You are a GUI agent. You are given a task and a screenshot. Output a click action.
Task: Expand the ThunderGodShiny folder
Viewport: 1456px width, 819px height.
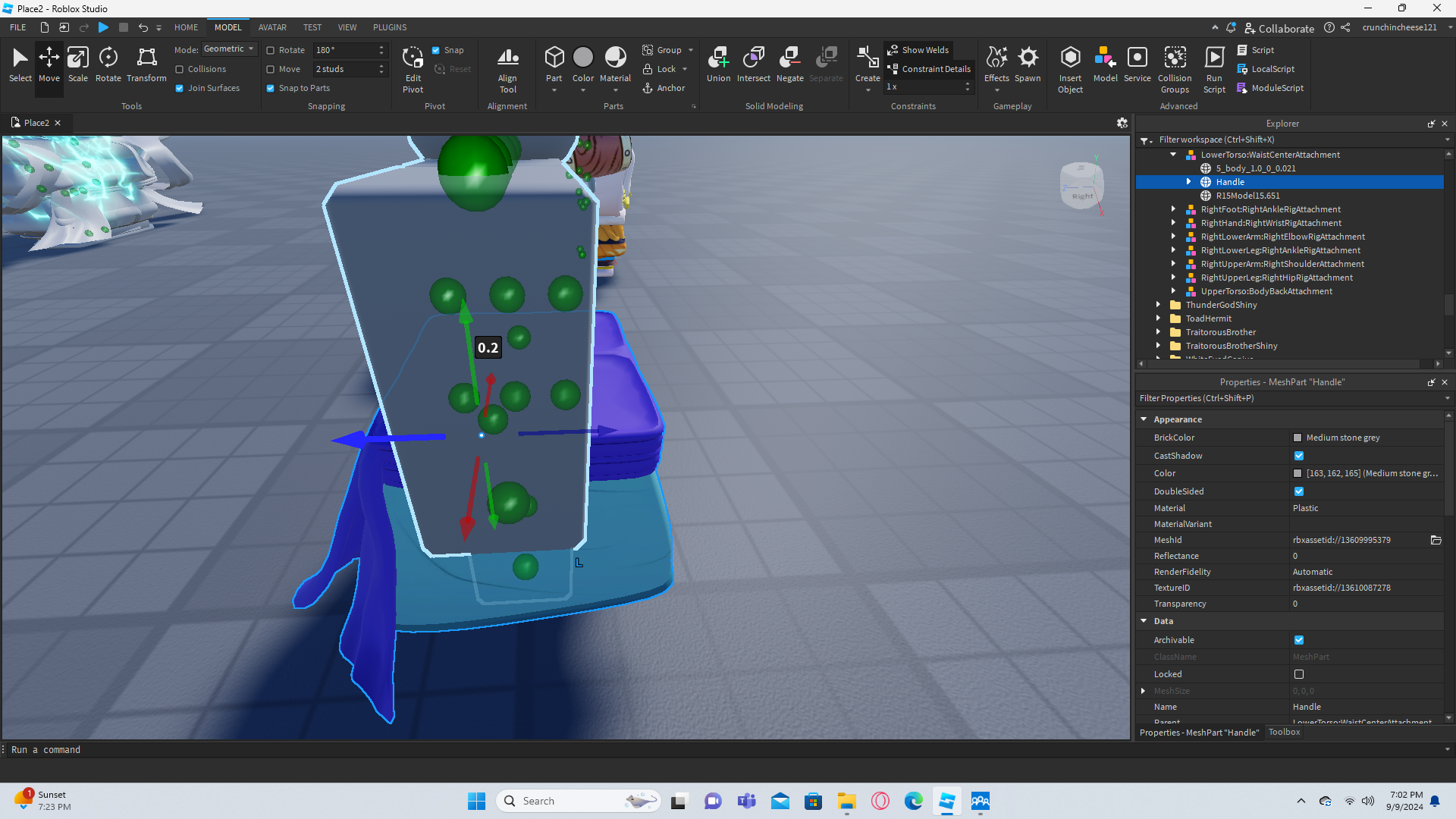coord(1158,305)
